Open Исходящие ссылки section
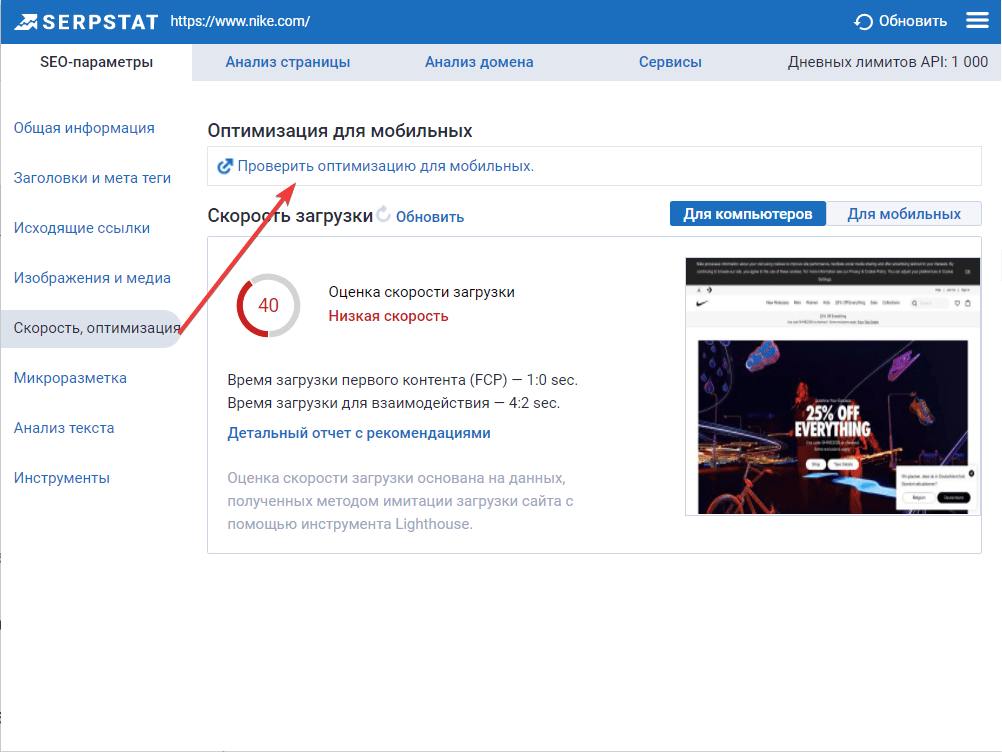Screen dimensions: 1002x752 tap(82, 228)
